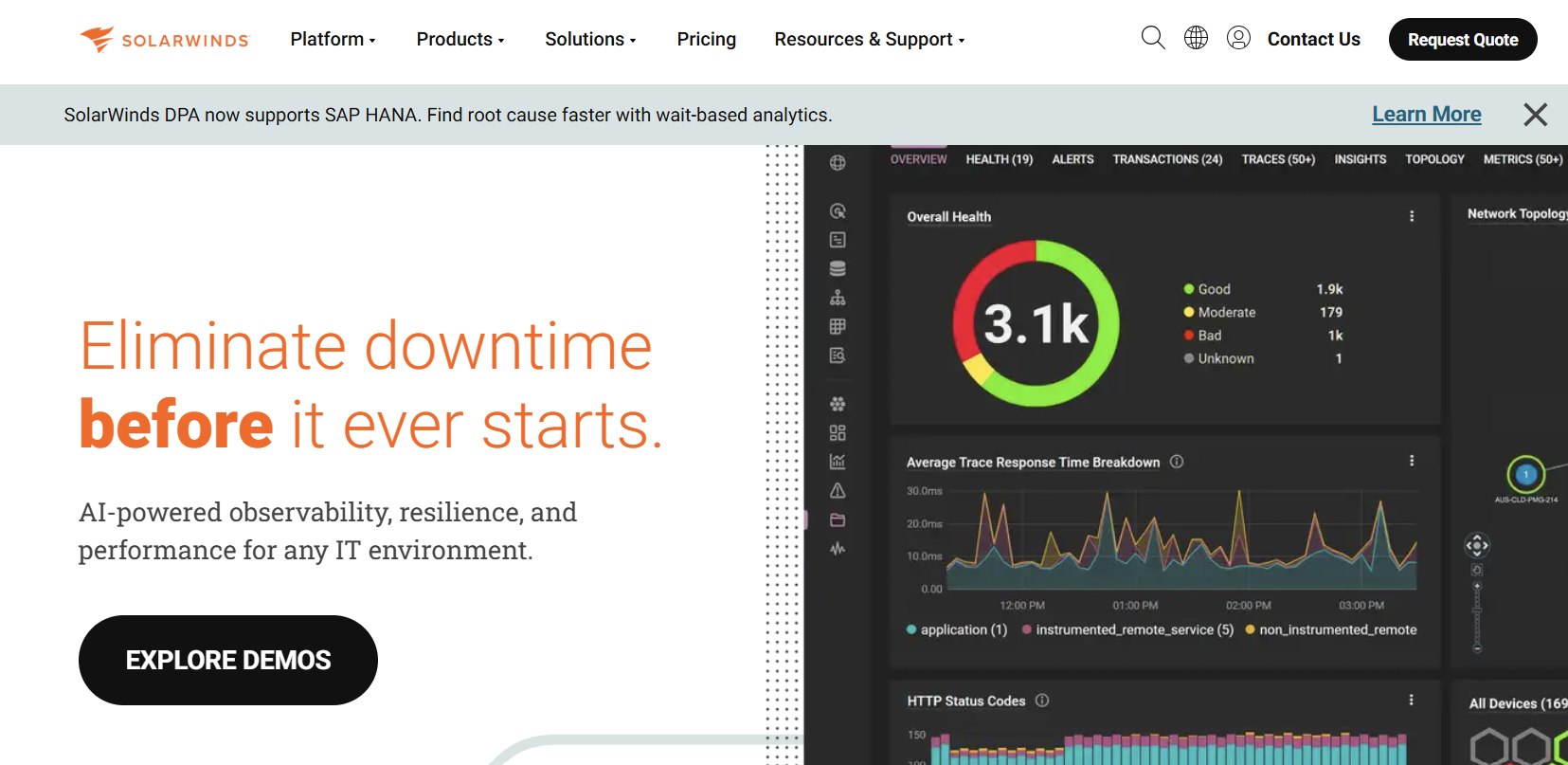Toggle the Unknown health legend entry

click(1218, 358)
